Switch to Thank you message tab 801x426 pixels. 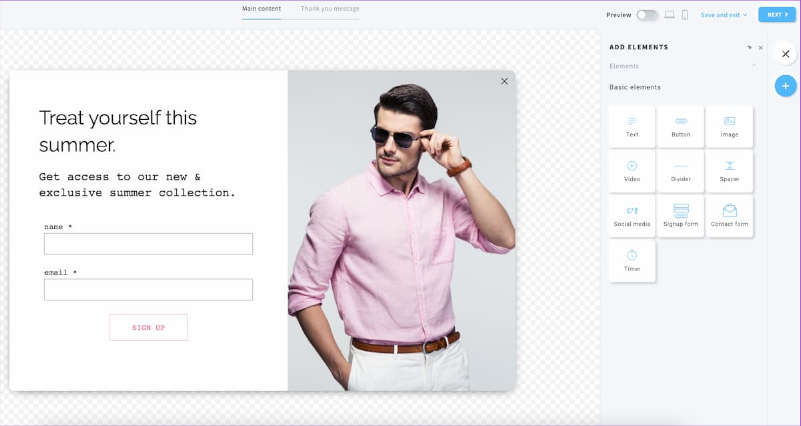[x=330, y=9]
